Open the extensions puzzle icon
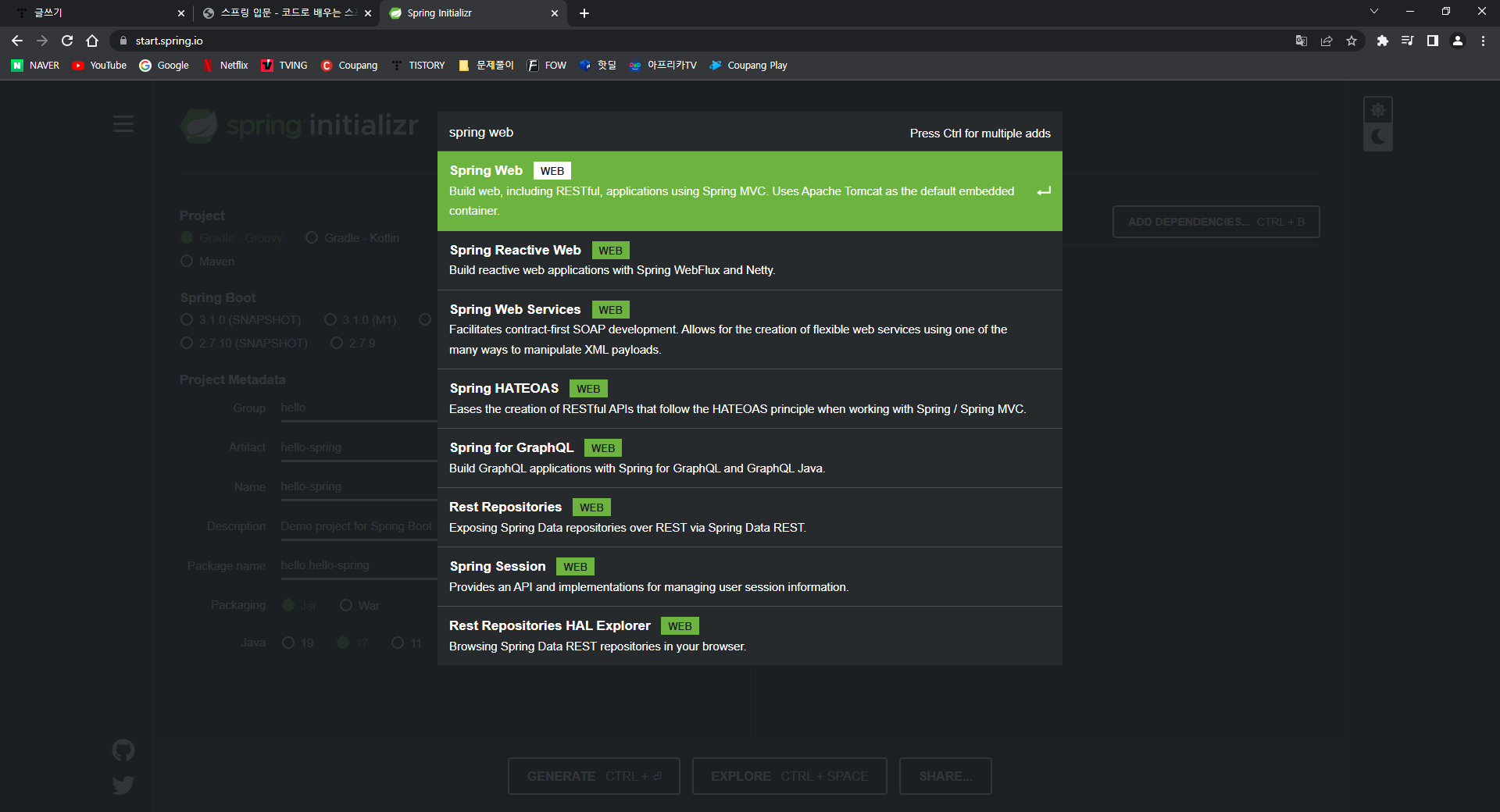 coord(1383,41)
